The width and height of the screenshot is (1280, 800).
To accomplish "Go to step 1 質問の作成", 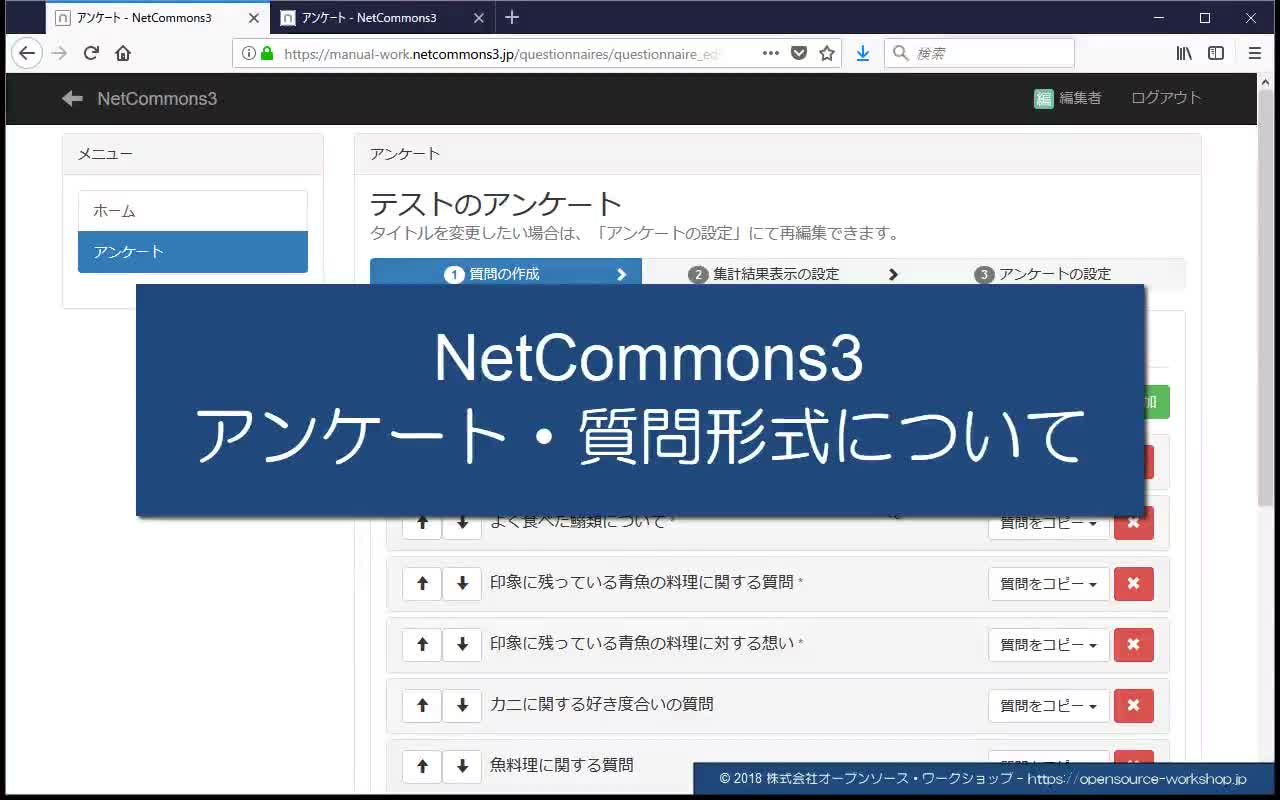I will coord(506,273).
